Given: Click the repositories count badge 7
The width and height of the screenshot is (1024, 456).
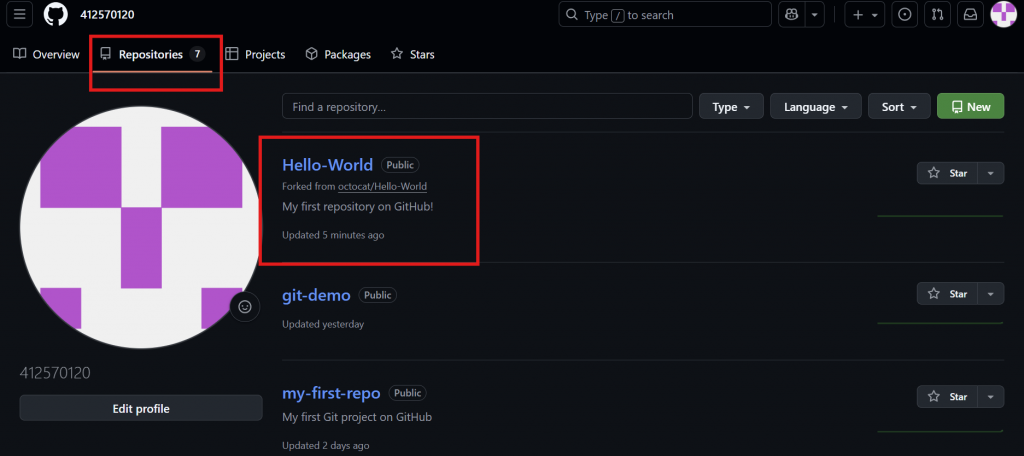Looking at the screenshot, I should (197, 54).
